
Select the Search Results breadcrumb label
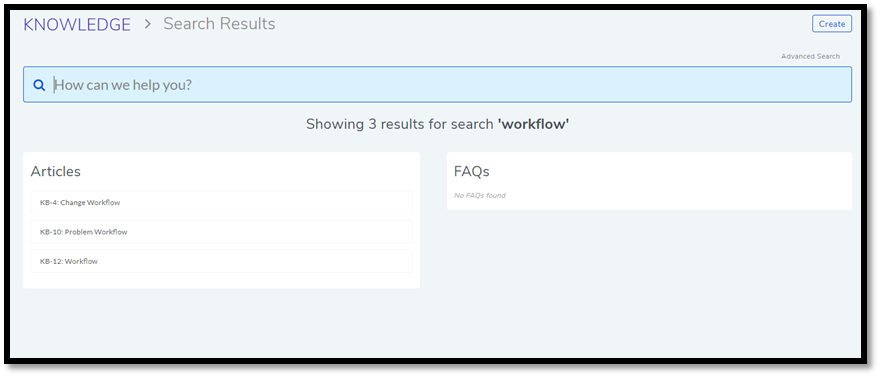tap(219, 24)
